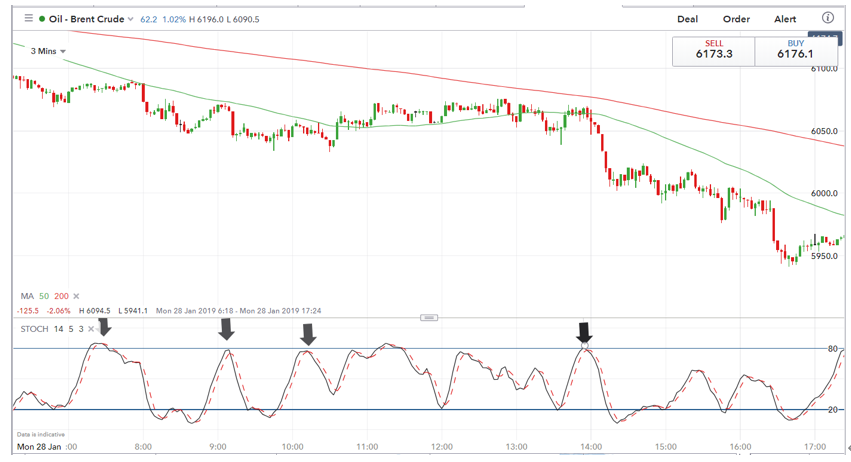Click the MA indicator label
The width and height of the screenshot is (851, 462).
click(x=27, y=296)
